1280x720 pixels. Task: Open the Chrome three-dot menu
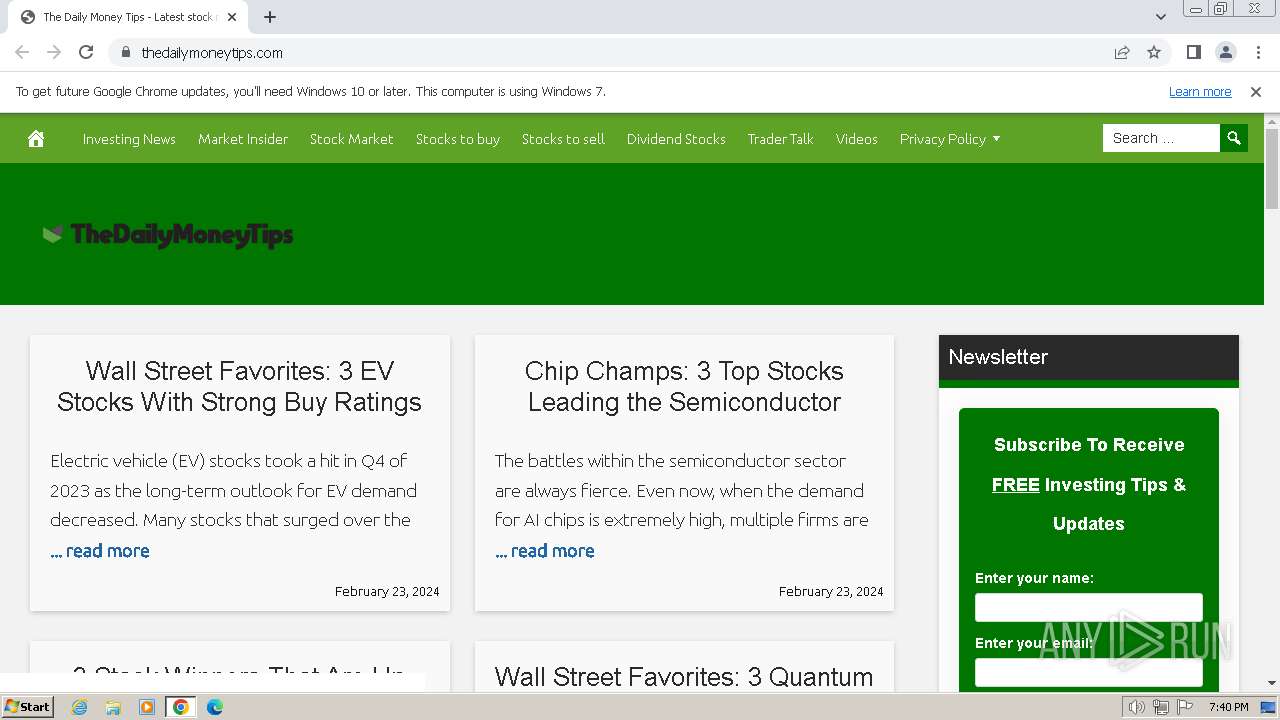click(x=1257, y=52)
